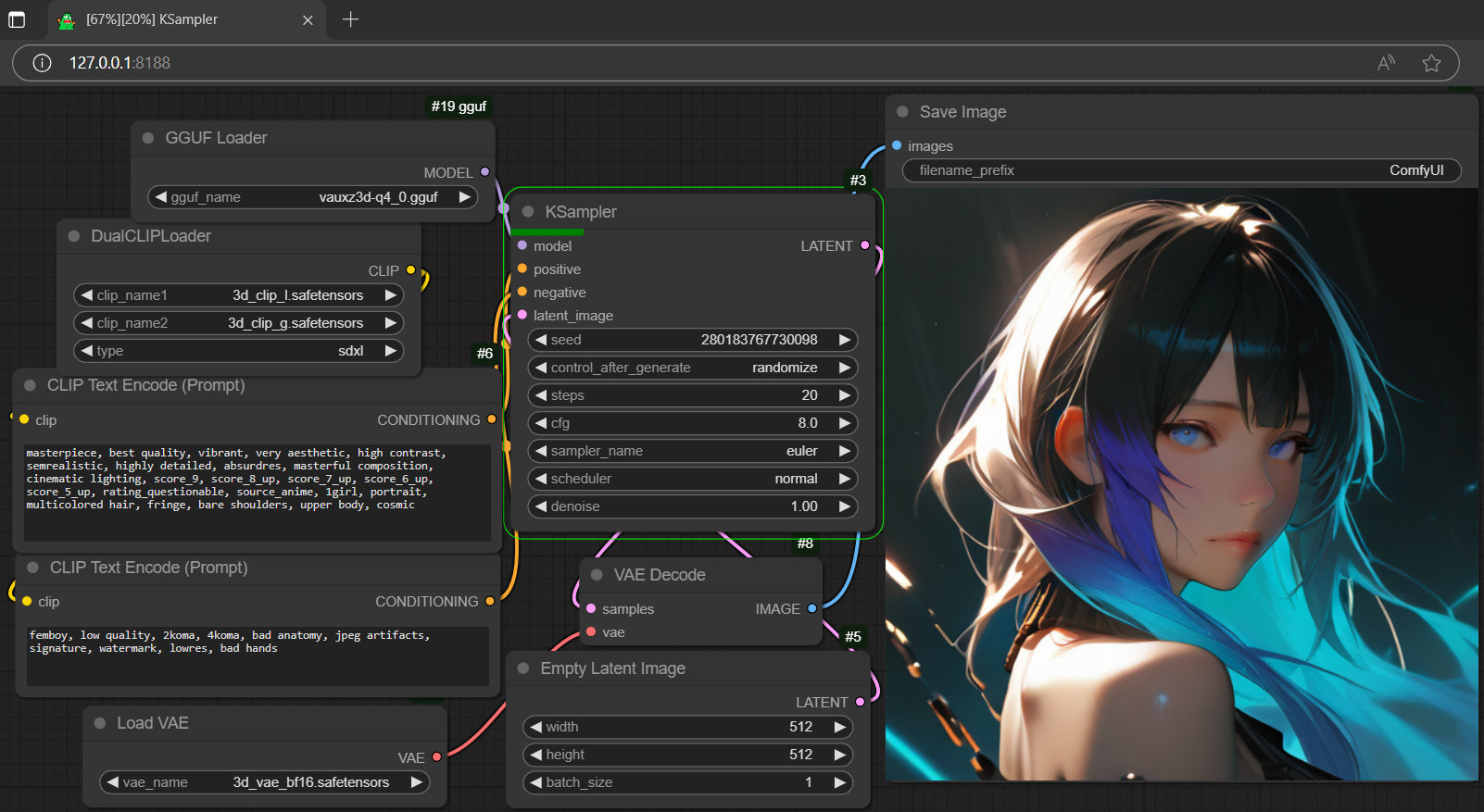The width and height of the screenshot is (1484, 812).
Task: Click the negative prompt text box
Action: [x=258, y=656]
